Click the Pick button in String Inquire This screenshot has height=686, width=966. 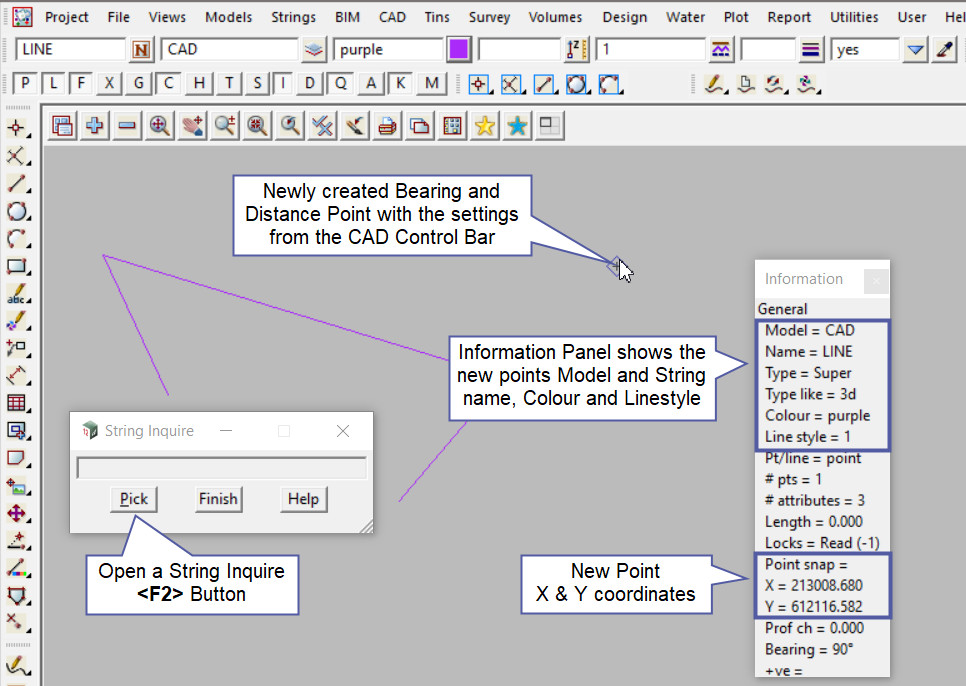(134, 499)
